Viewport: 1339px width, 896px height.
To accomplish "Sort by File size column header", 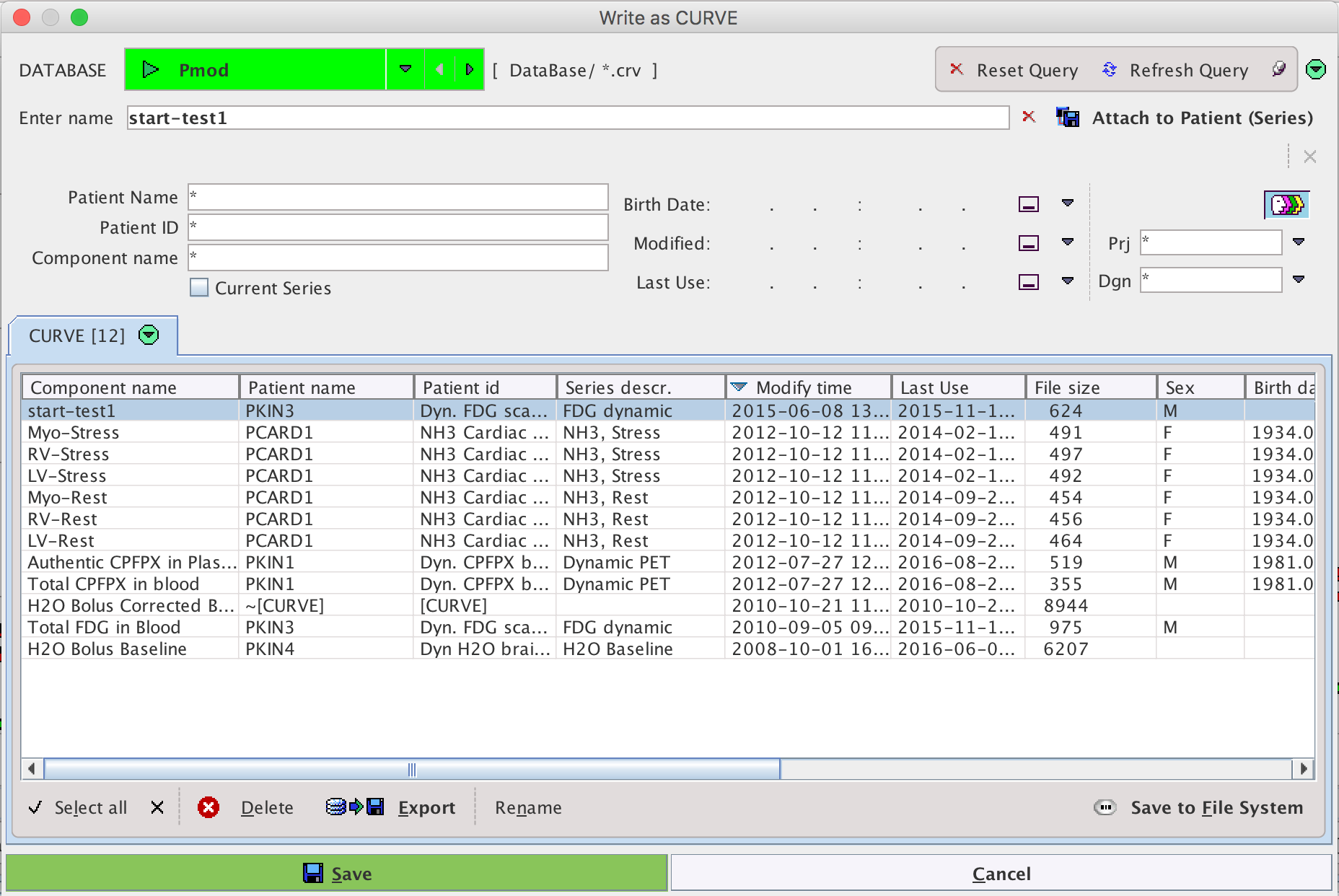I will point(1092,387).
